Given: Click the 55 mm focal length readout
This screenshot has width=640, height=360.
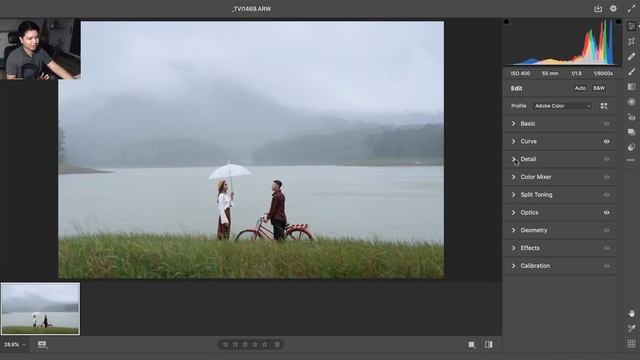Looking at the screenshot, I should (x=550, y=73).
